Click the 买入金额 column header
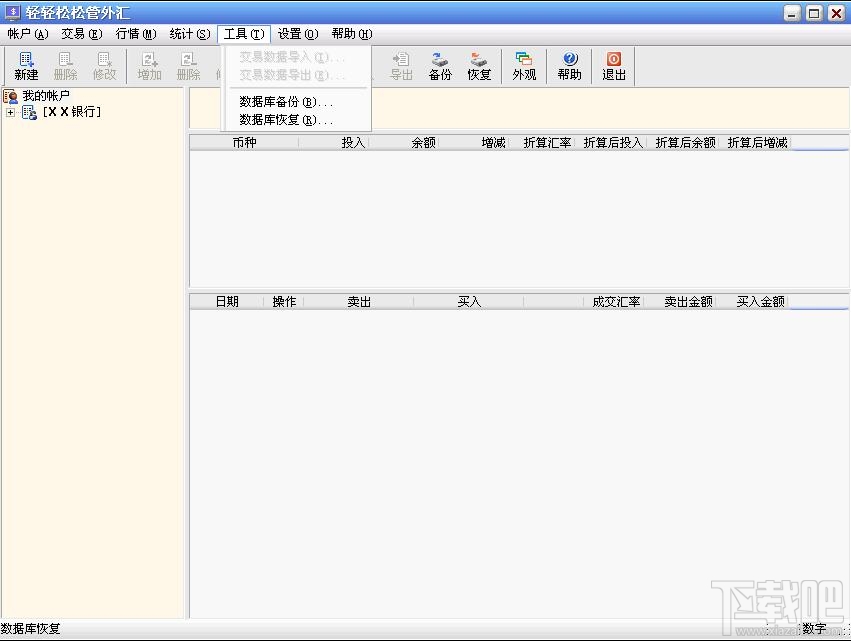851x641 pixels. coord(753,302)
